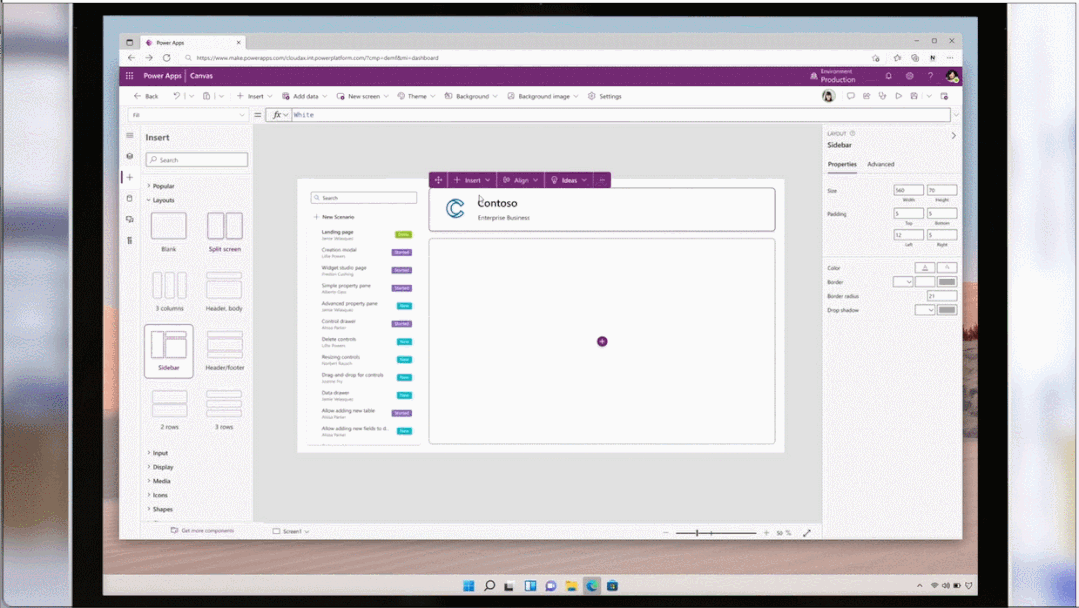Open Microsoft Edge from the taskbar
The width and height of the screenshot is (1079, 608).
(592, 586)
